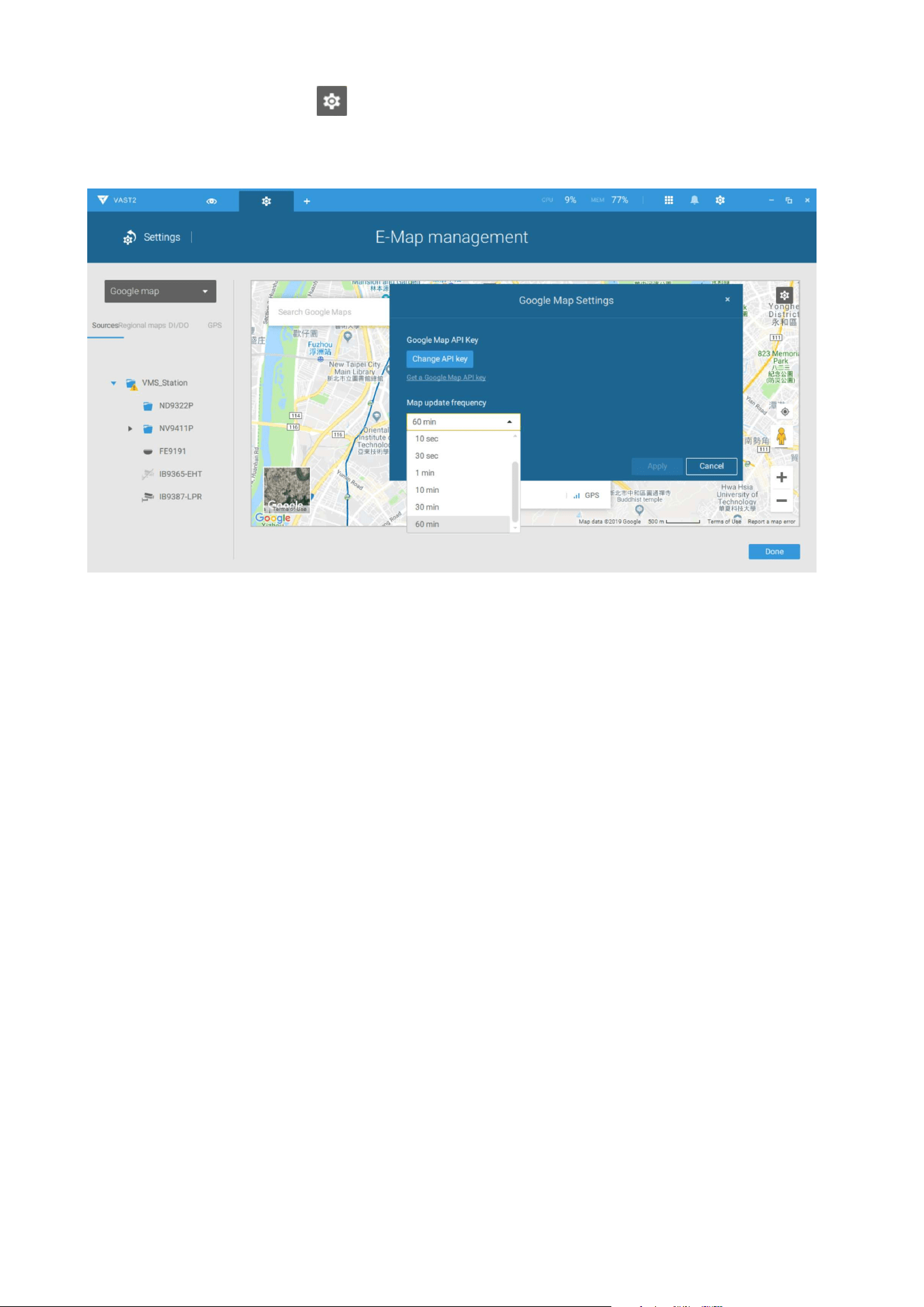This screenshot has width=924, height=1307.
Task: Open the applications grid icon
Action: 669,200
